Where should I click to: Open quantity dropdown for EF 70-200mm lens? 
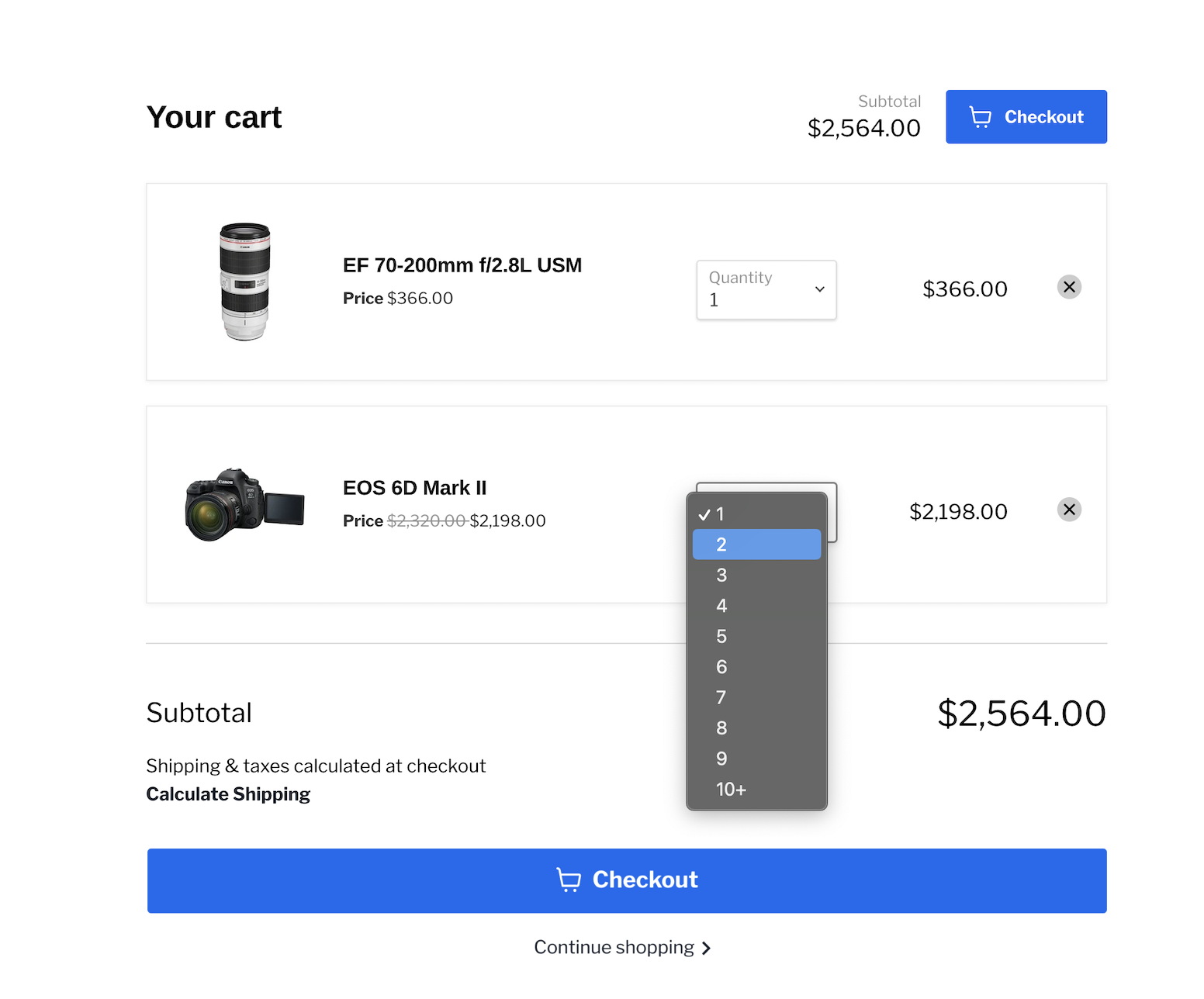tap(766, 290)
